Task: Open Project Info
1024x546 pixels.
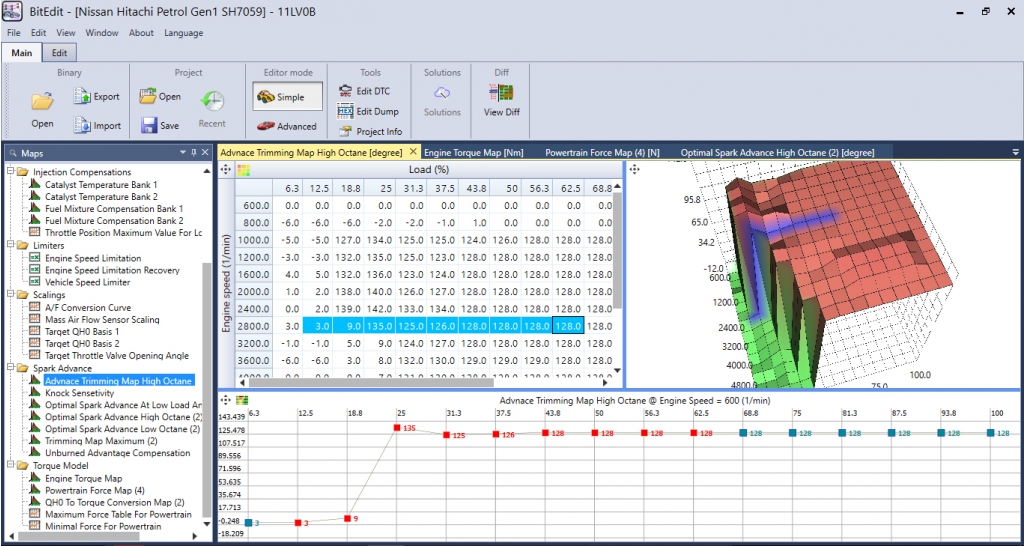Action: [x=370, y=131]
